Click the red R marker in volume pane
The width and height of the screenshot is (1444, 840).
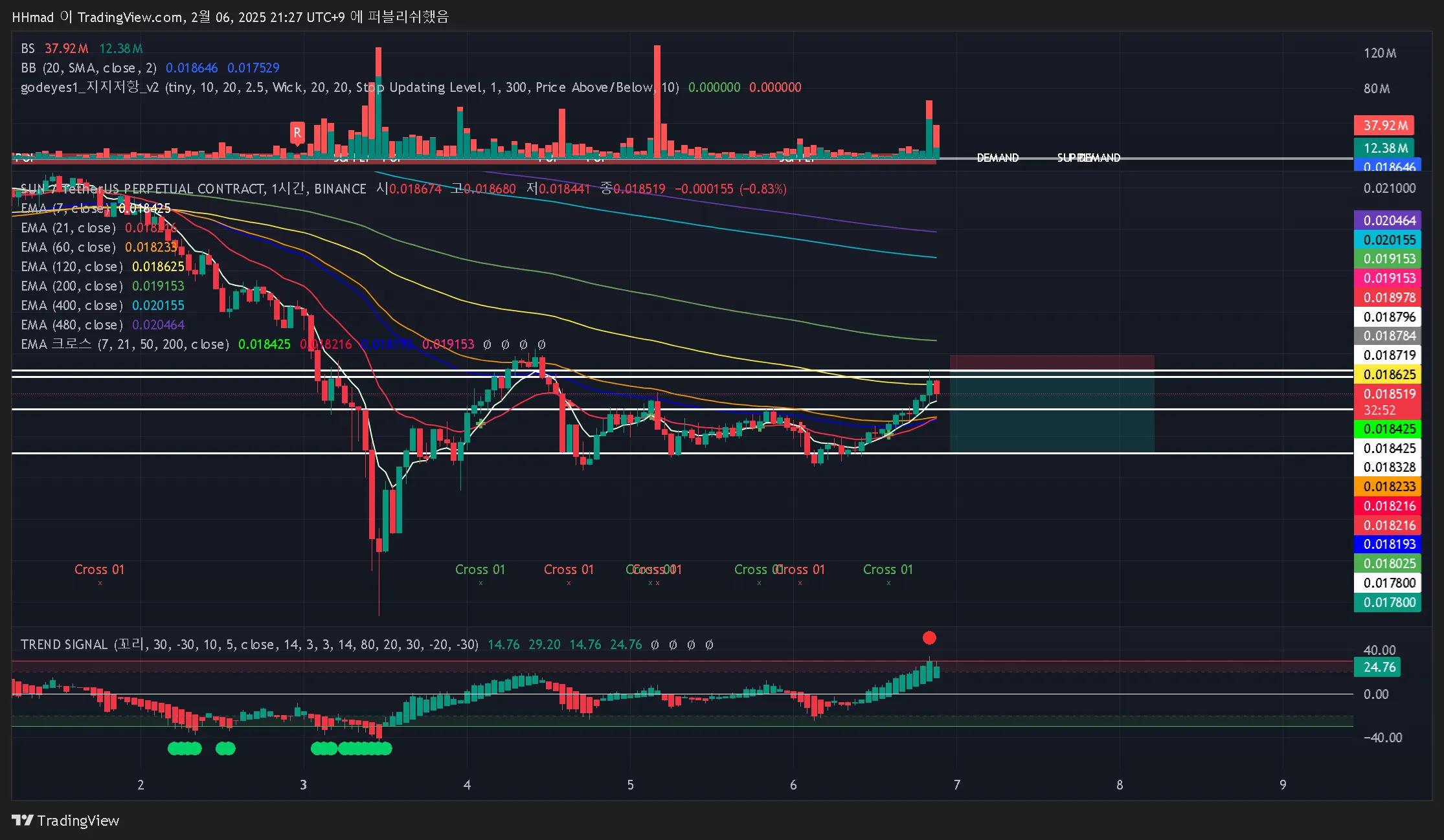(x=297, y=133)
